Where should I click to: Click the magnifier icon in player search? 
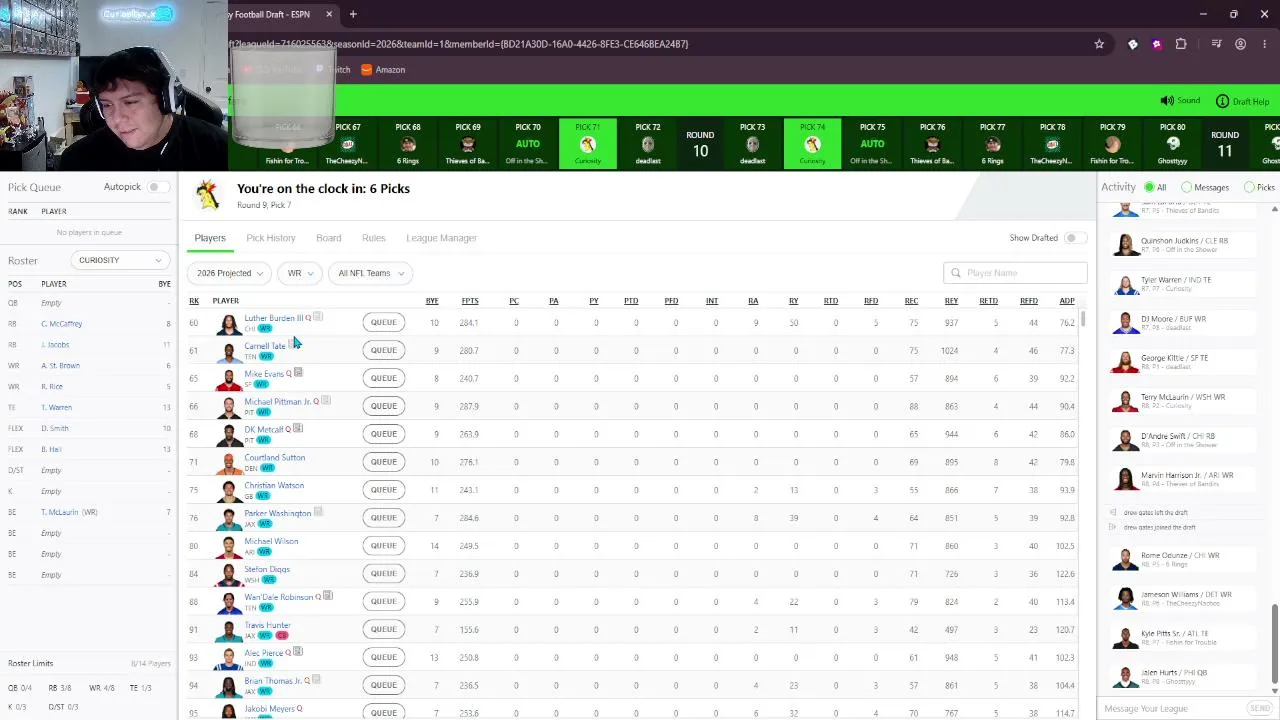coord(956,273)
